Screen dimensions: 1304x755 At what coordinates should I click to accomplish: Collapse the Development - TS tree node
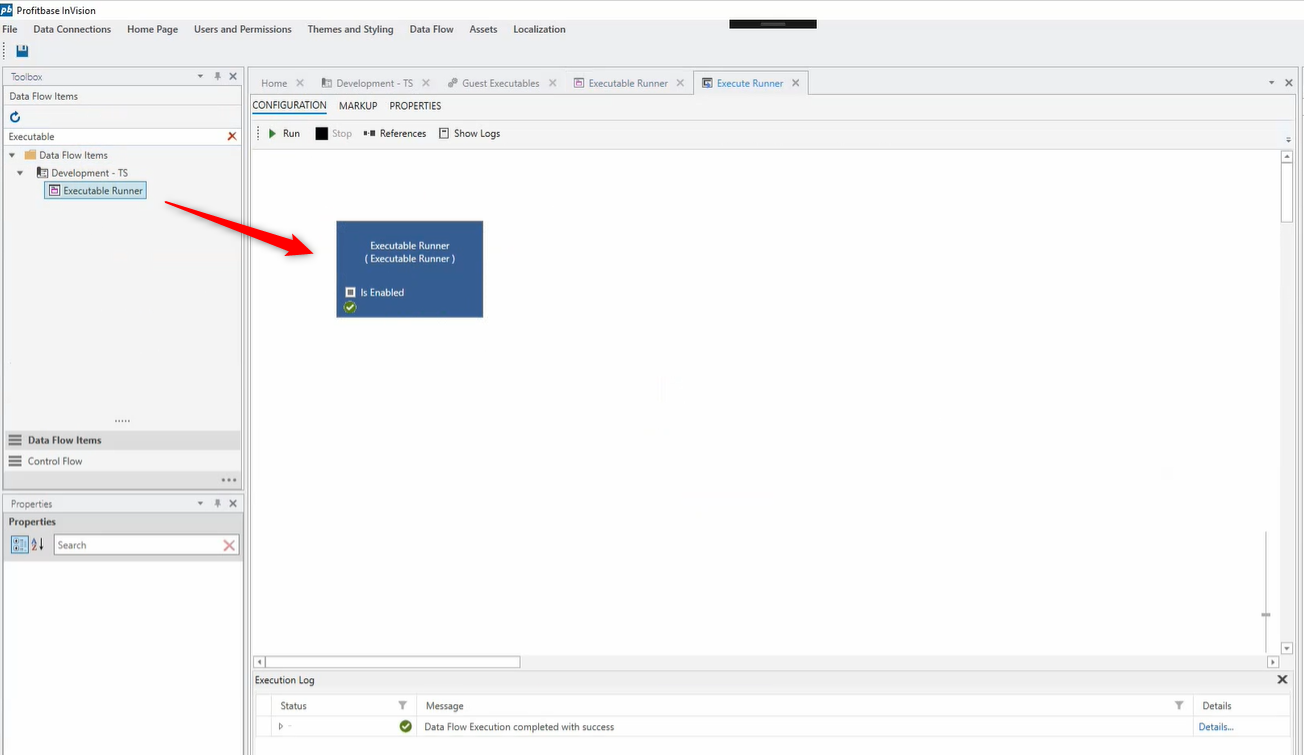[x=20, y=173]
